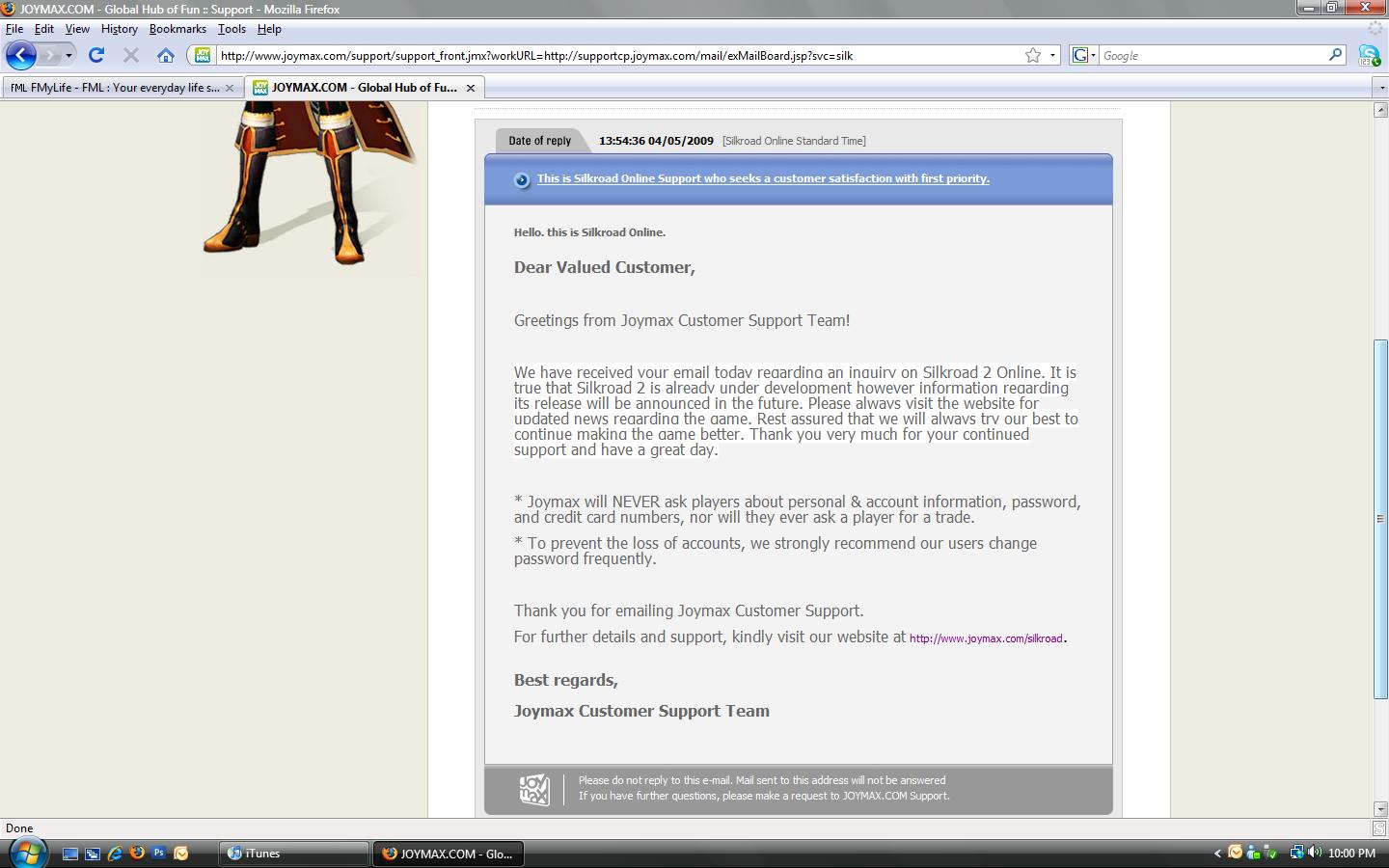The height and width of the screenshot is (868, 1389).
Task: Open the search engine selector dropdown
Action: pos(1084,55)
